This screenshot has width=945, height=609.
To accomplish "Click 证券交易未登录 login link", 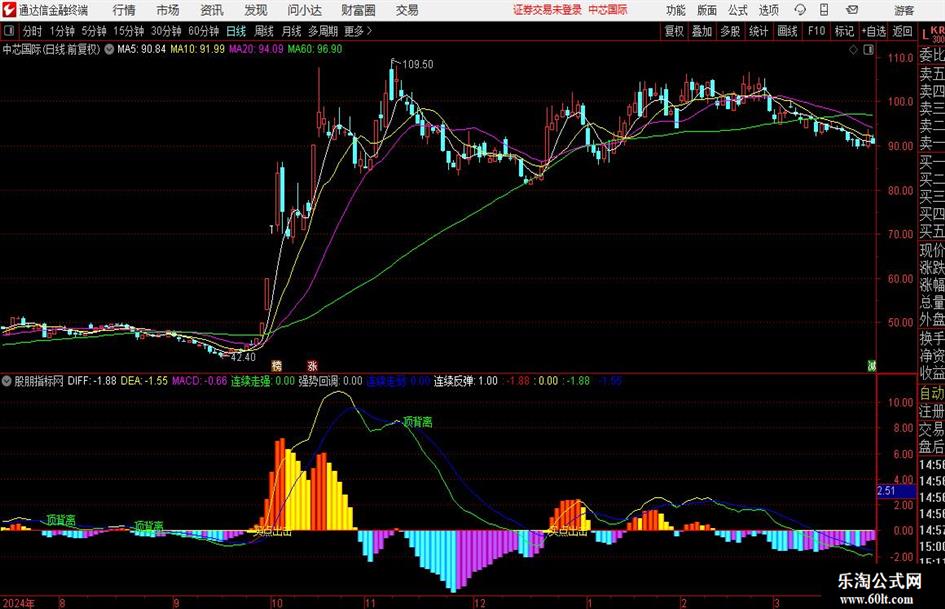I will click(x=547, y=10).
